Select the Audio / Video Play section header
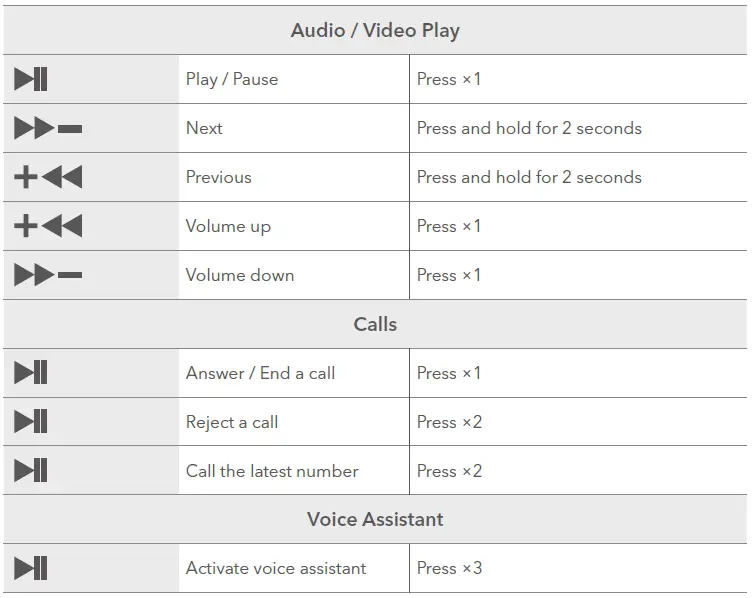 click(x=375, y=30)
